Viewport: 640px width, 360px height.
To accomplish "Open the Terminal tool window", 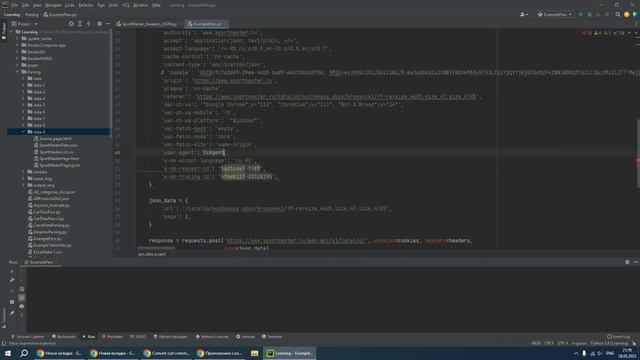I will 272,337.
